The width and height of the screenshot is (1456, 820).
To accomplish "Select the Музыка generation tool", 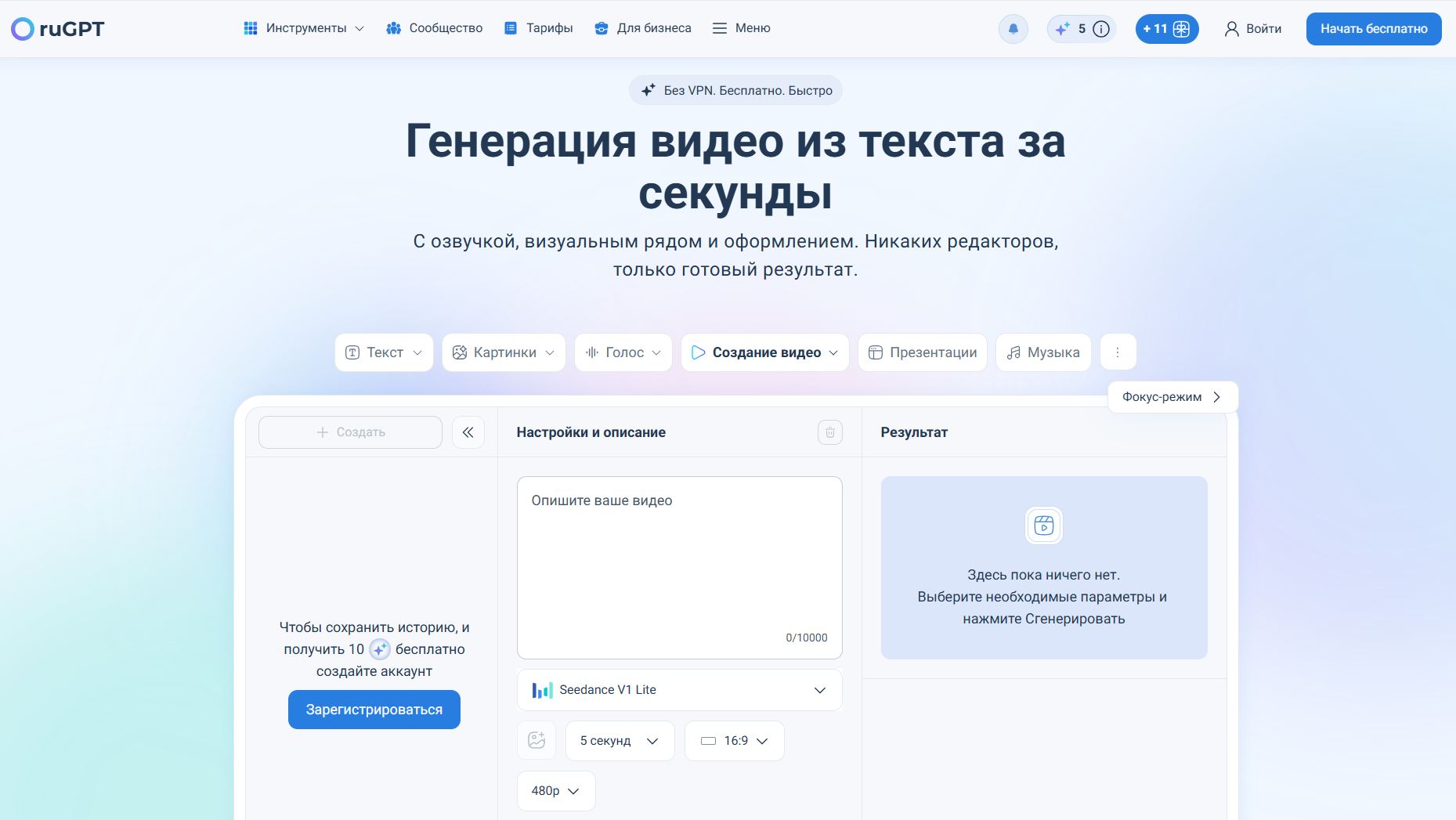I will [1042, 352].
